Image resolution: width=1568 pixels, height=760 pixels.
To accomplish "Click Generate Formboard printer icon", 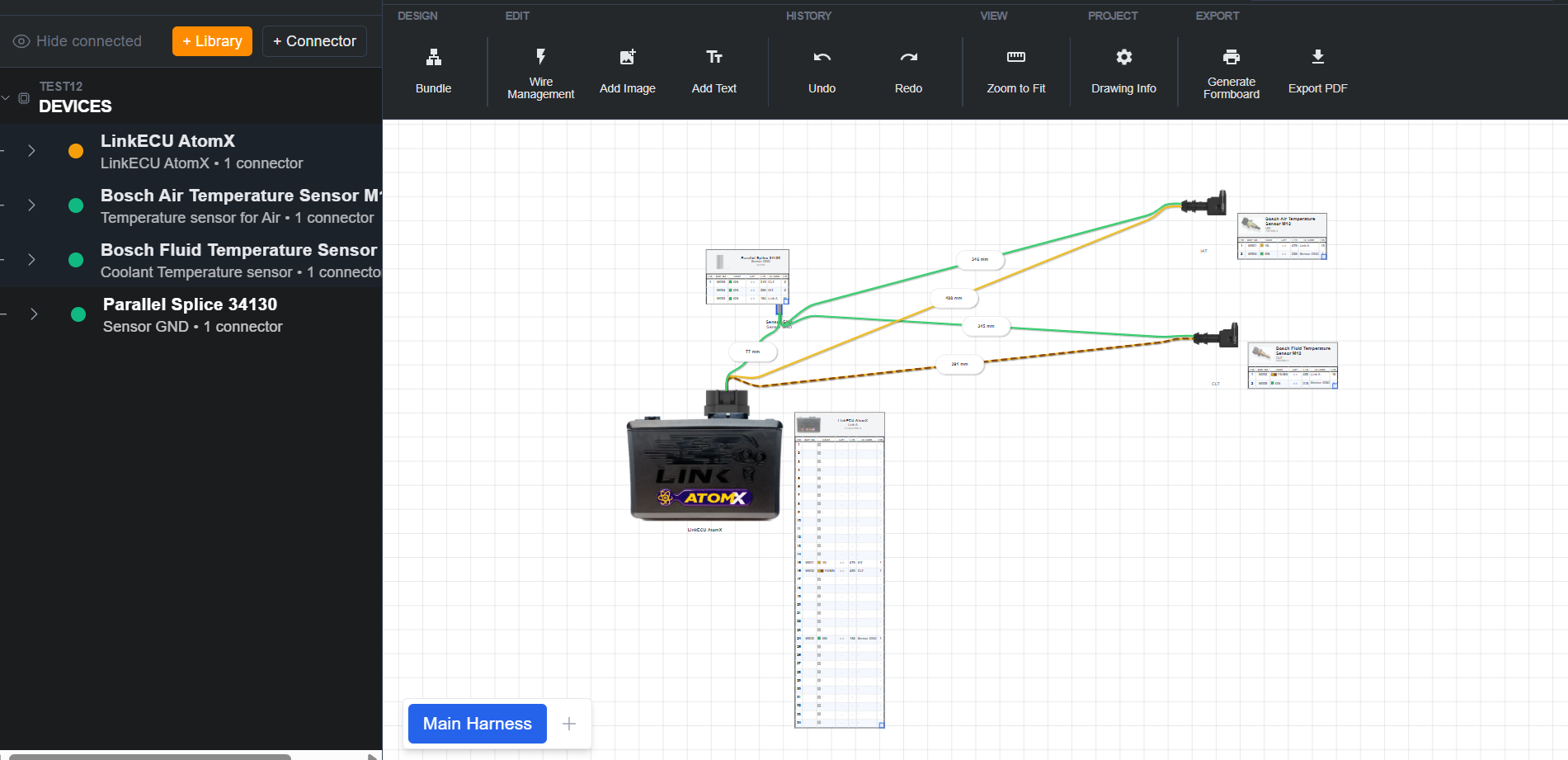I will tap(1231, 57).
